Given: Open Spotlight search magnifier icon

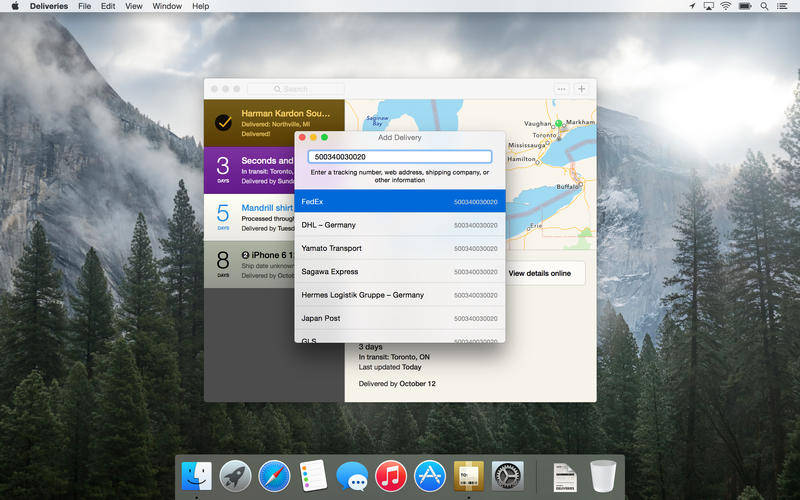Looking at the screenshot, I should coord(764,6).
